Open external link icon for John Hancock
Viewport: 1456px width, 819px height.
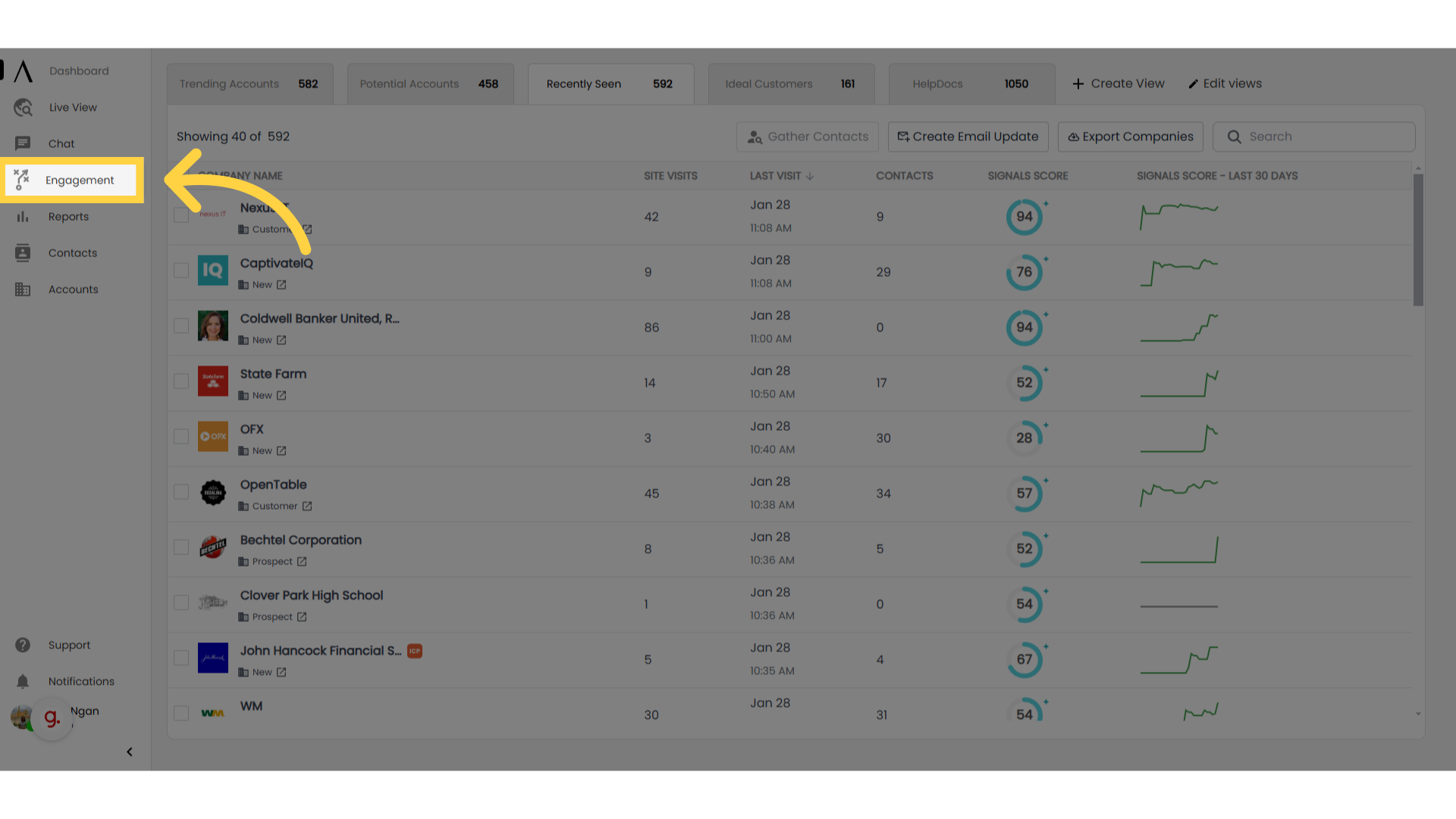(281, 673)
